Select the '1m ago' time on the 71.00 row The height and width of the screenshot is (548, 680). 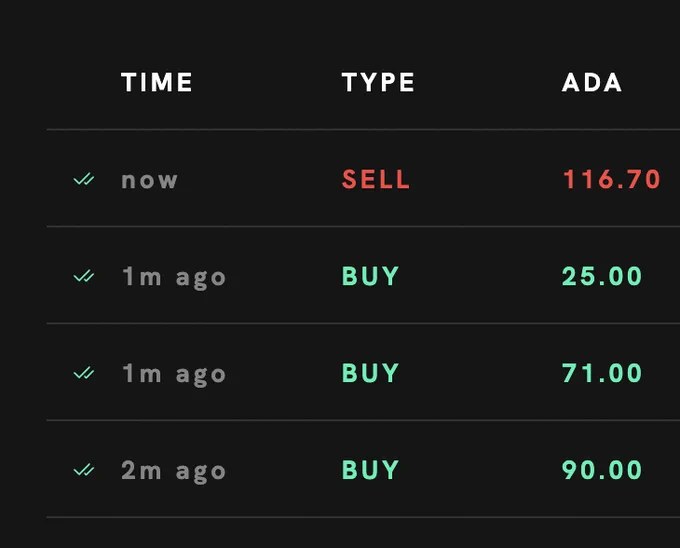pyautogui.click(x=173, y=374)
